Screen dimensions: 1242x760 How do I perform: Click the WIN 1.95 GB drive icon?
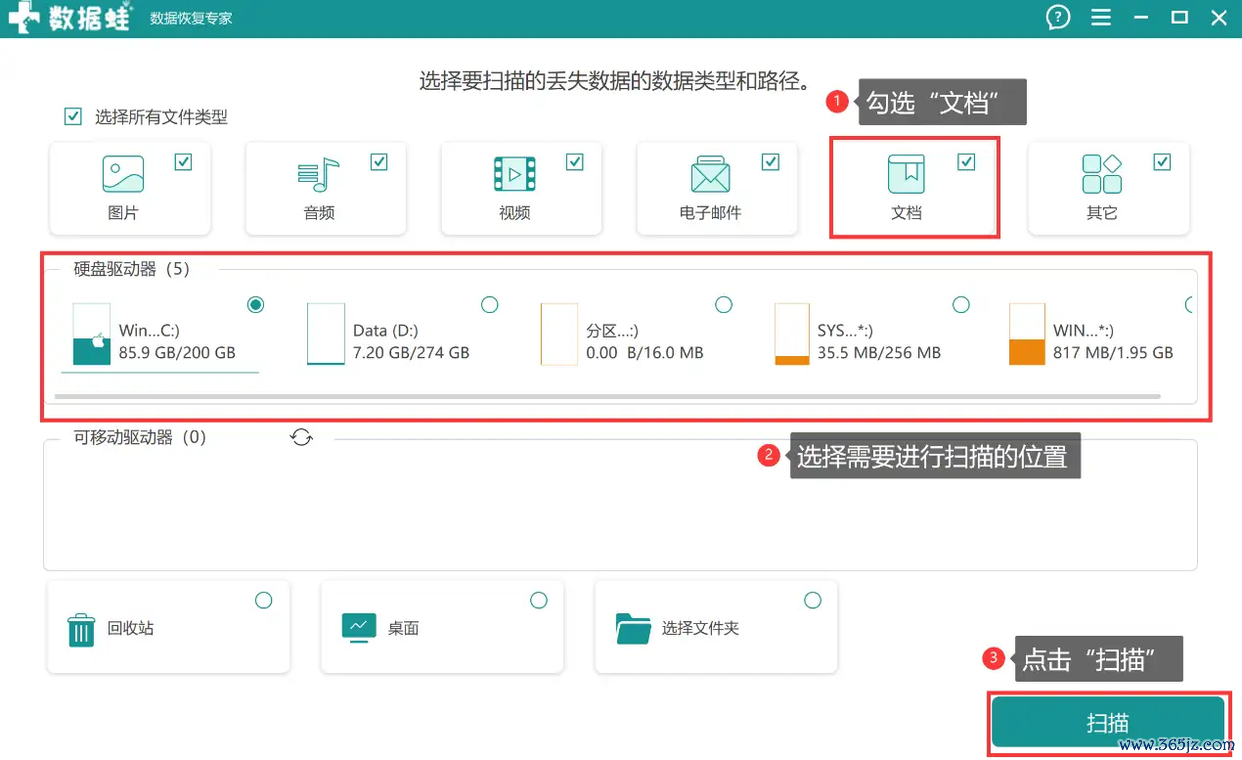(1027, 334)
